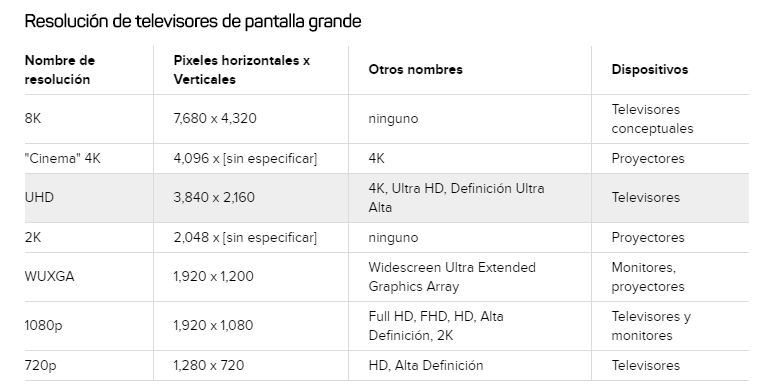Click the 'Dispositivos' column header
This screenshot has height=390, width=761.
click(x=649, y=69)
